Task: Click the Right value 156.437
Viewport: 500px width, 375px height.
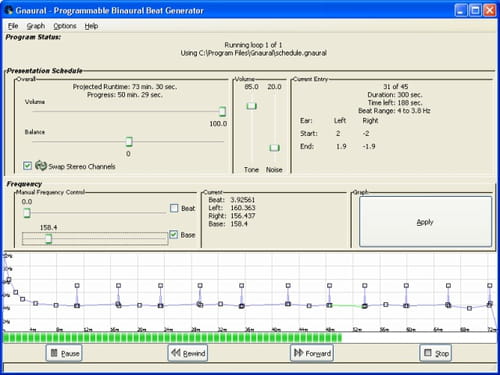Action: click(x=243, y=216)
